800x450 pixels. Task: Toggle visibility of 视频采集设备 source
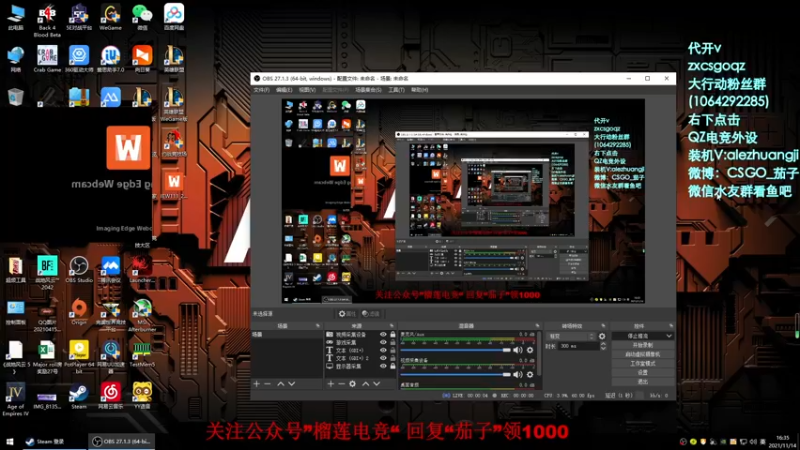click(383, 335)
